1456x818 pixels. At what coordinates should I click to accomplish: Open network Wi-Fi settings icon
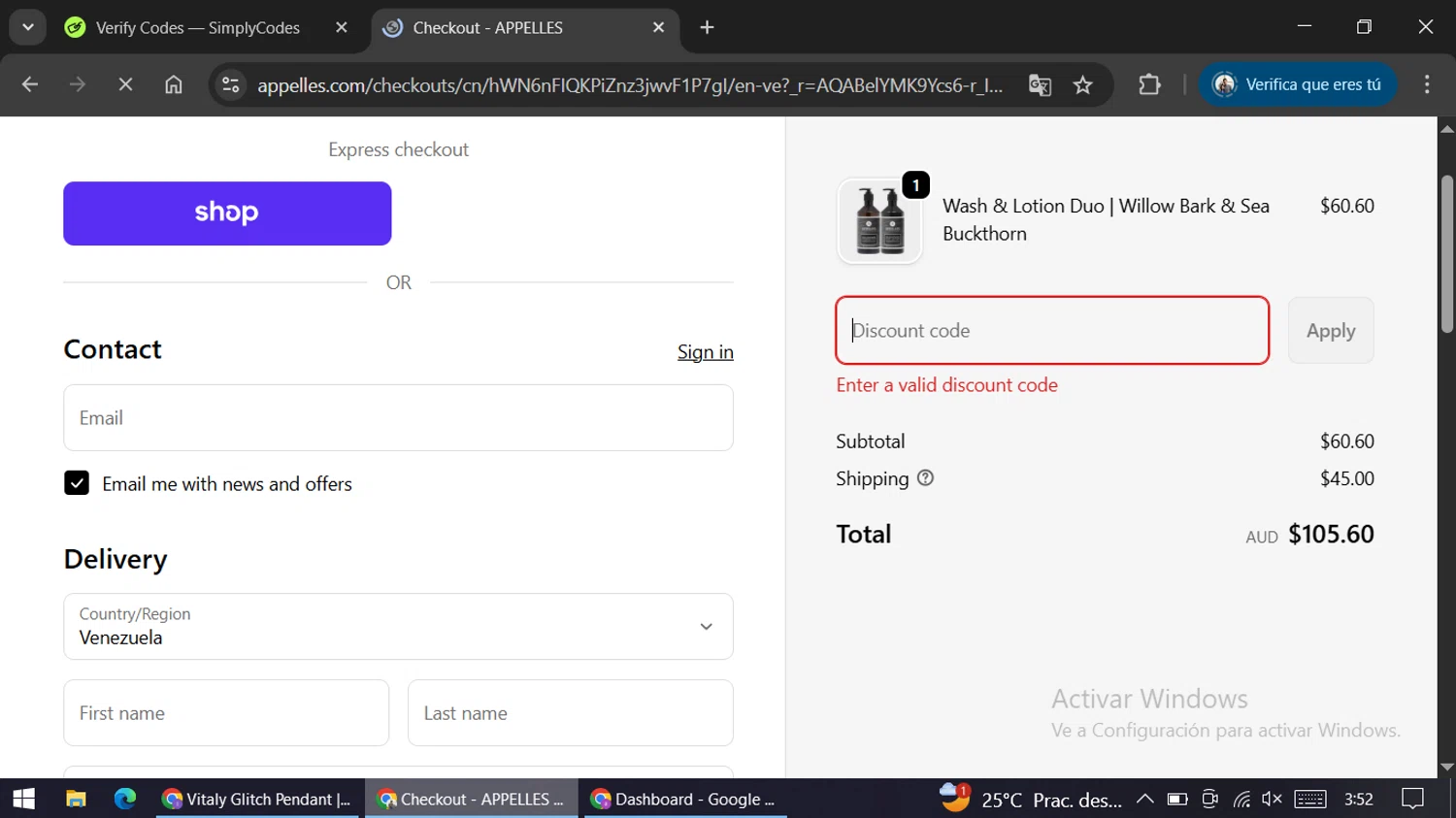[1241, 799]
